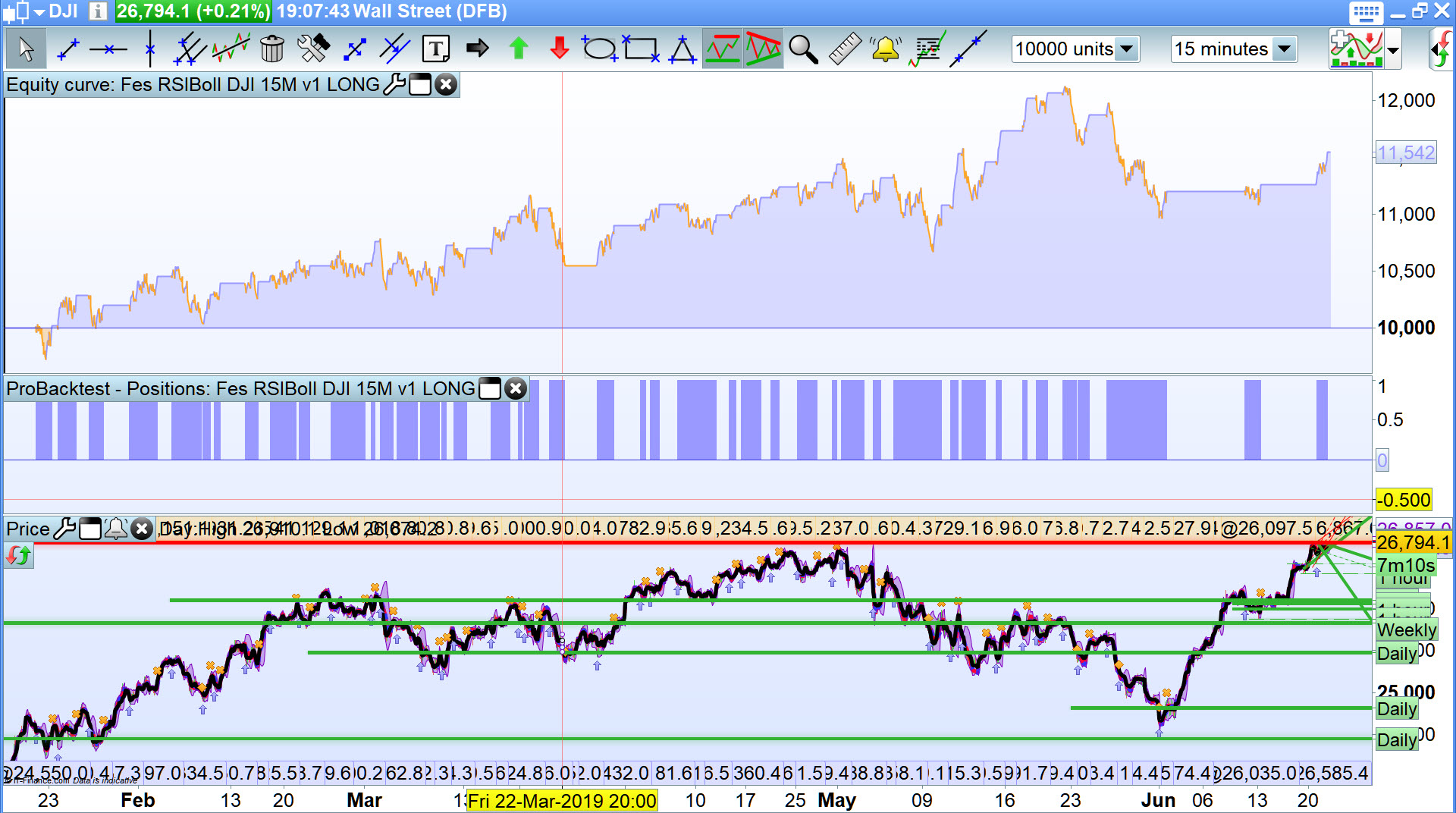Screen dimensions: 1456x813
Task: Select the blue diagonal arrows tool
Action: 354,49
